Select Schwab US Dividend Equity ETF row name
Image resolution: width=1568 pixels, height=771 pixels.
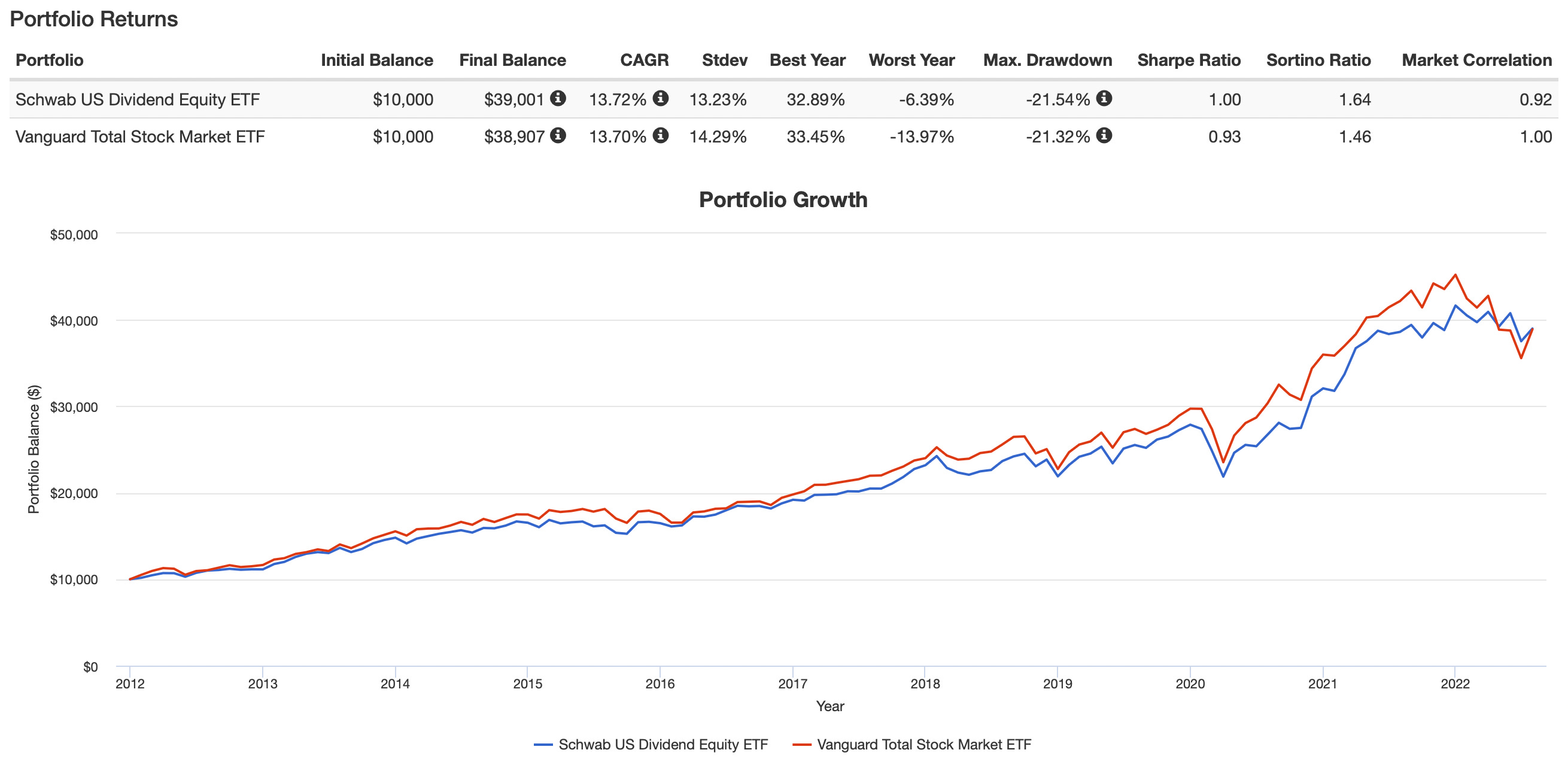pos(138,99)
